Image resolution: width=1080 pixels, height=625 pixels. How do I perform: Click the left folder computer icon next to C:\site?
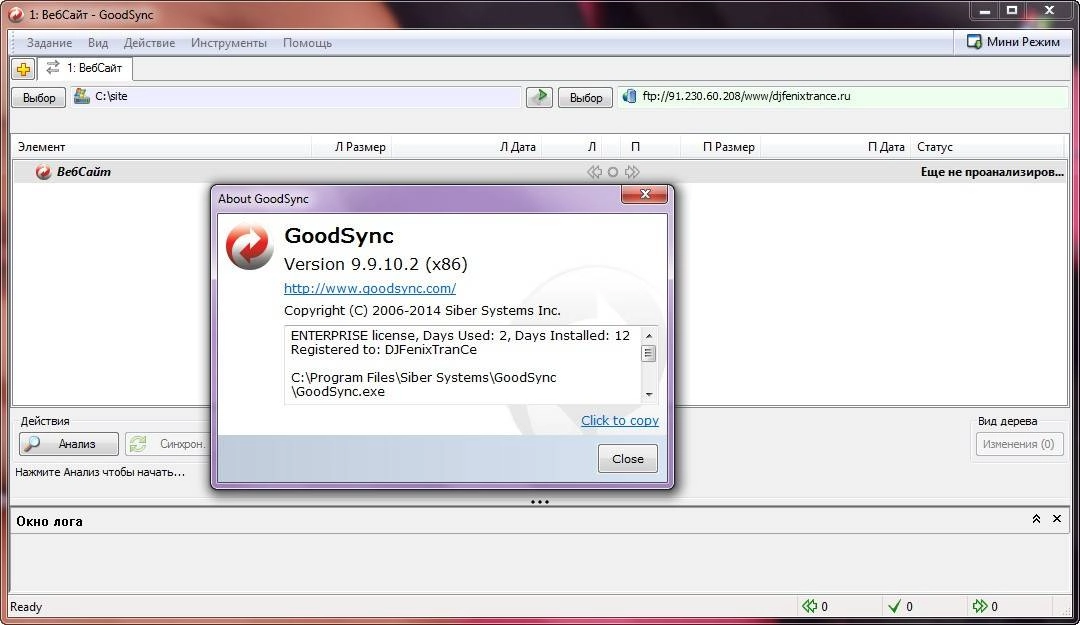(82, 96)
